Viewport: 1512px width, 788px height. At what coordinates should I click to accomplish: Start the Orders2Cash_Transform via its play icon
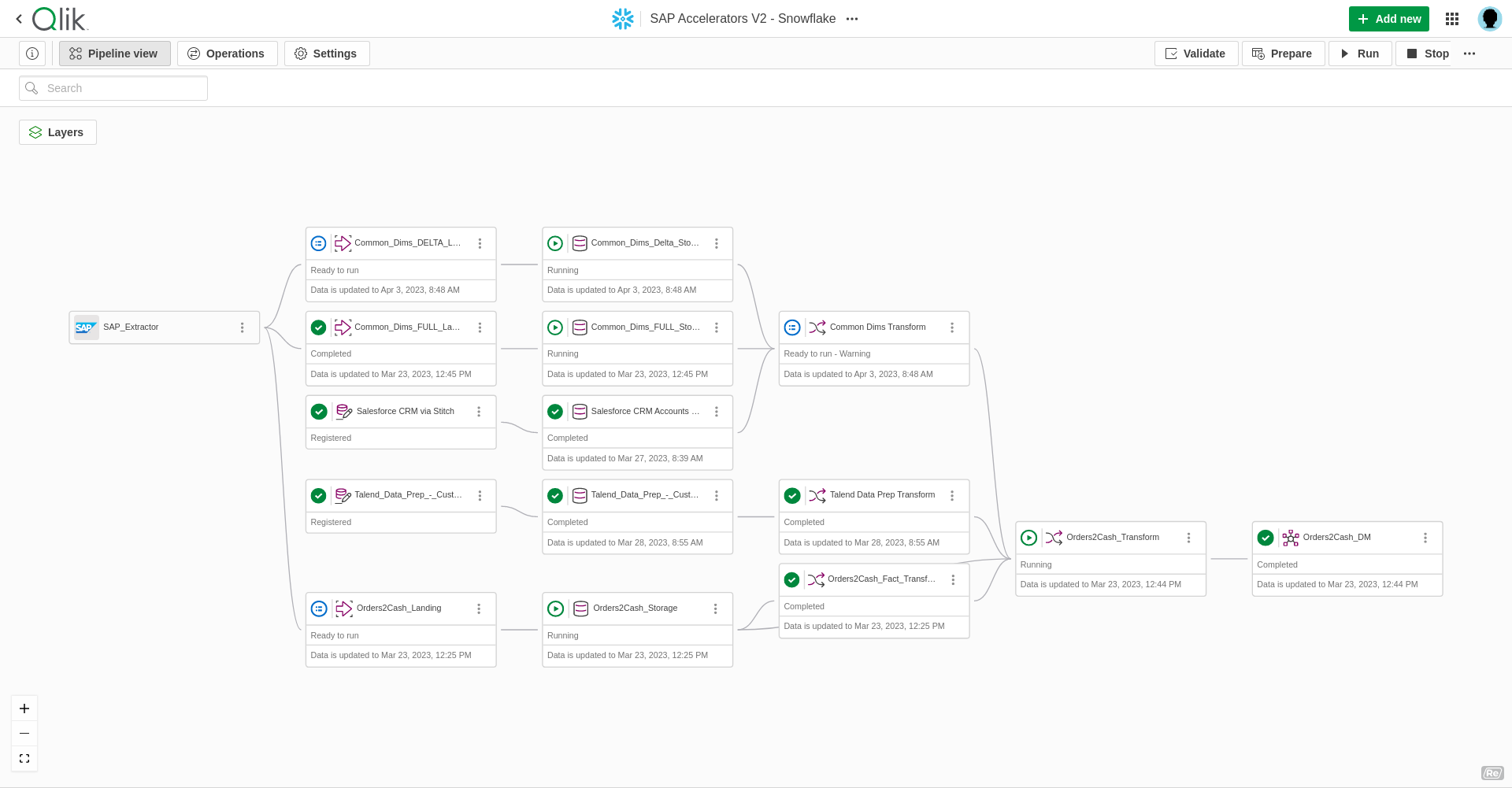coord(1029,538)
